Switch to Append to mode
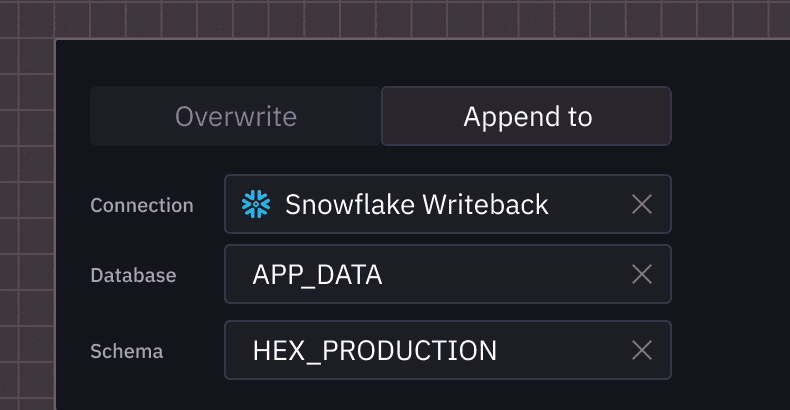This screenshot has width=790, height=410. pyautogui.click(x=527, y=116)
